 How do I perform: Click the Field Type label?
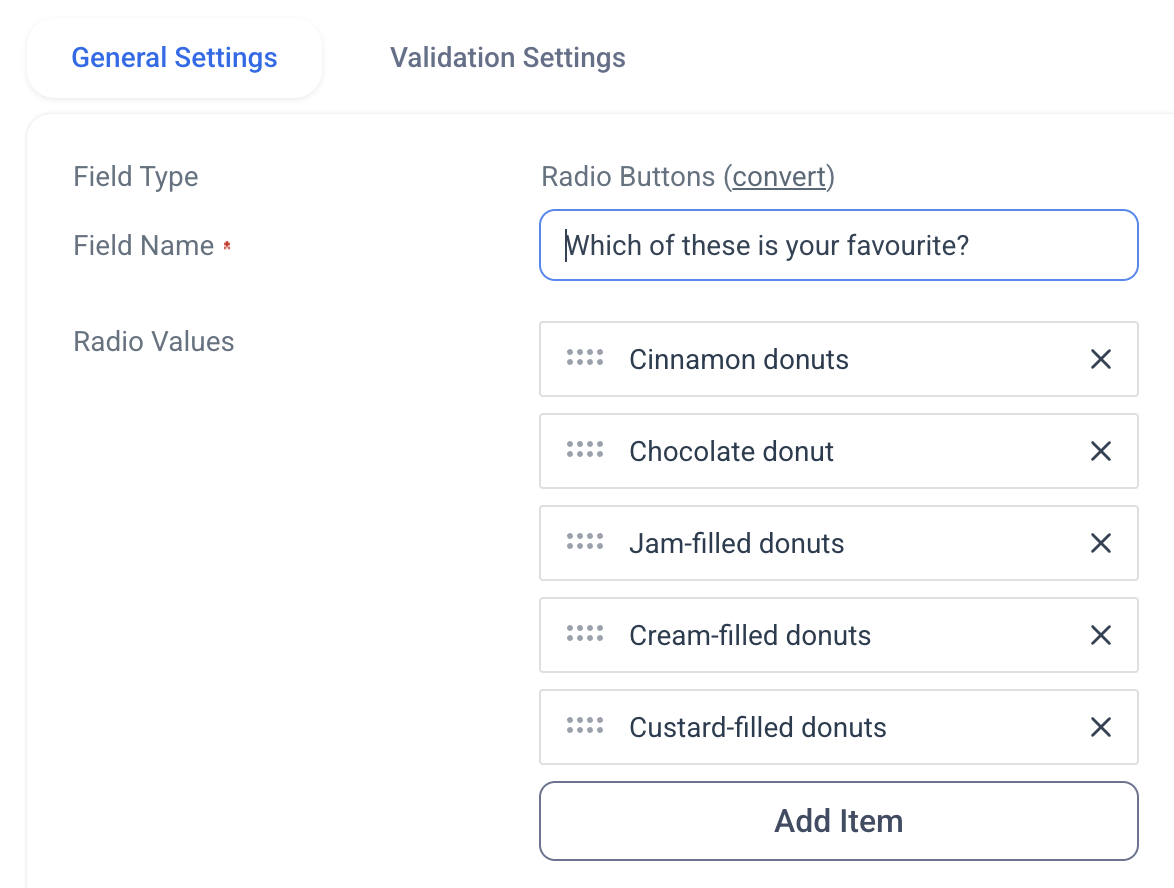(x=136, y=177)
